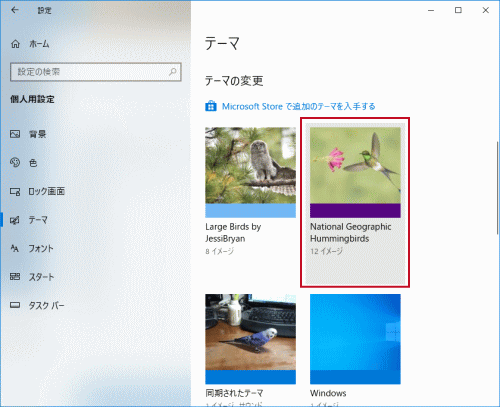Click the "National Geographic Hummingbirds" theme name

point(351,233)
